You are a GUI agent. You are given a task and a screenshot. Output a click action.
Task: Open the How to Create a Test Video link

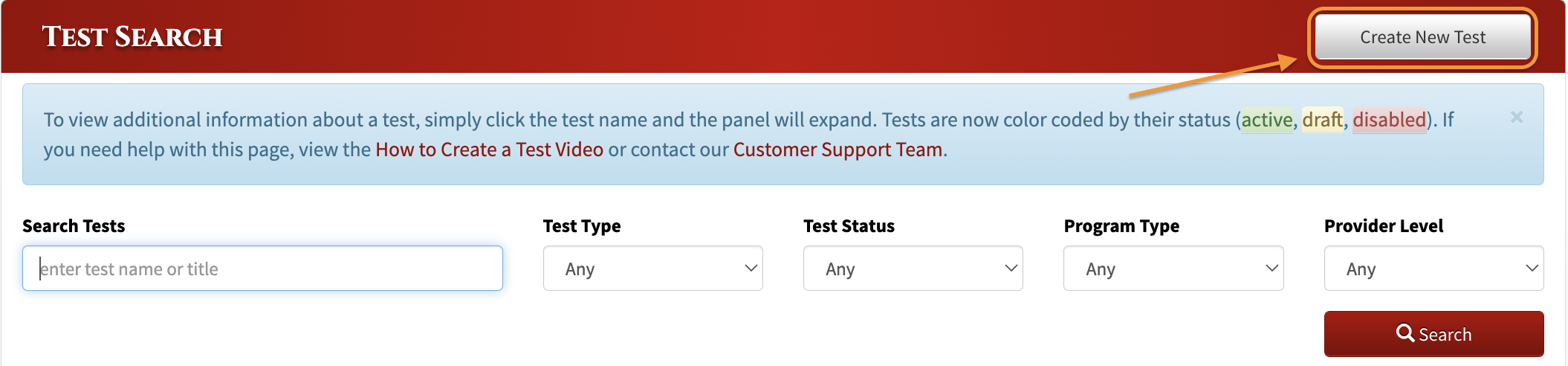click(x=489, y=150)
